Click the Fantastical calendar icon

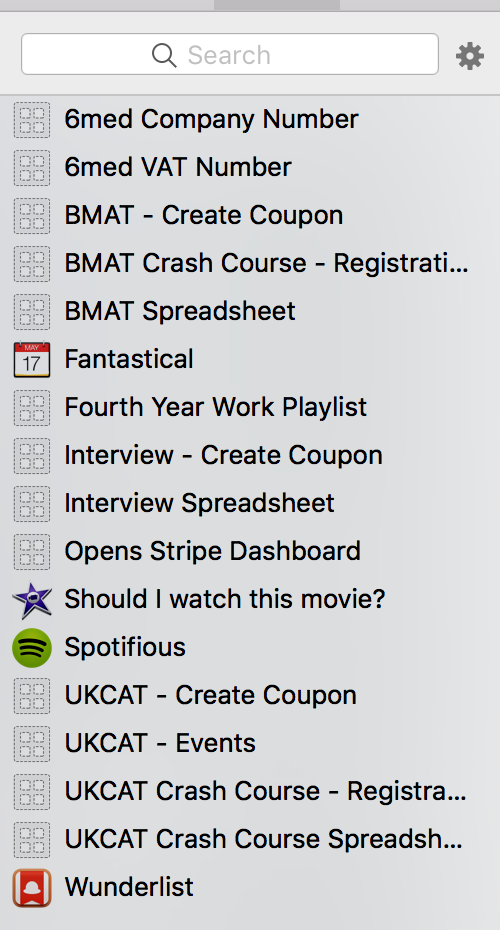point(32,359)
